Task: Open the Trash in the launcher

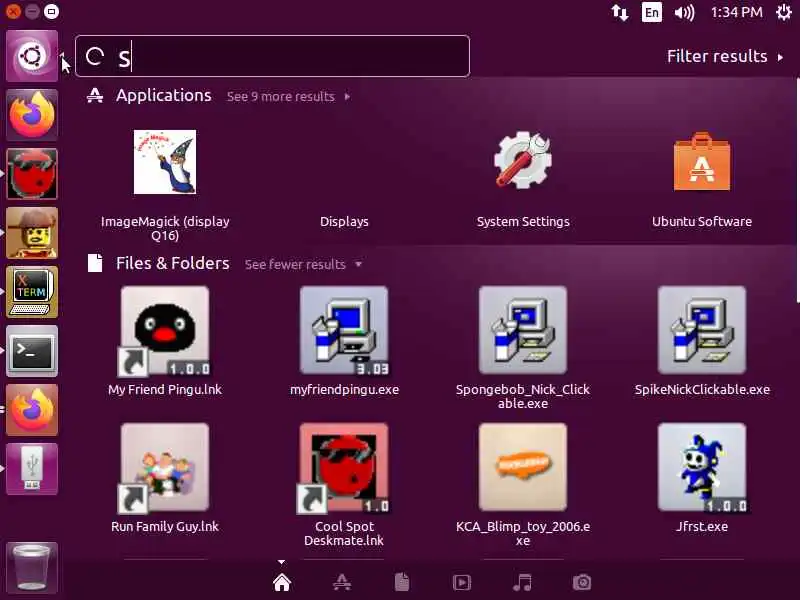Action: 32,567
